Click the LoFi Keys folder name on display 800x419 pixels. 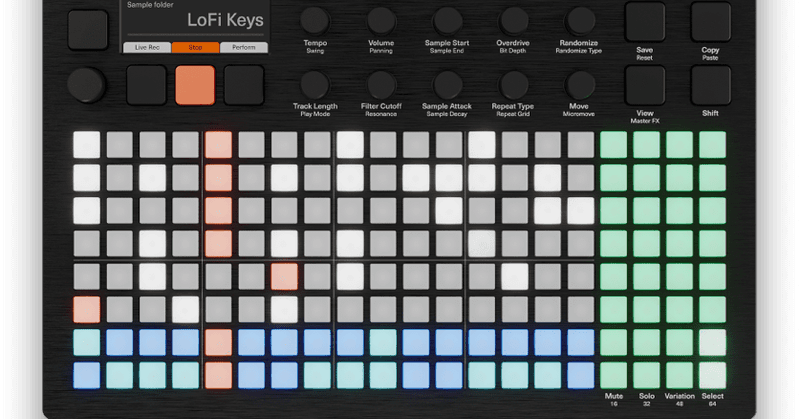(225, 20)
